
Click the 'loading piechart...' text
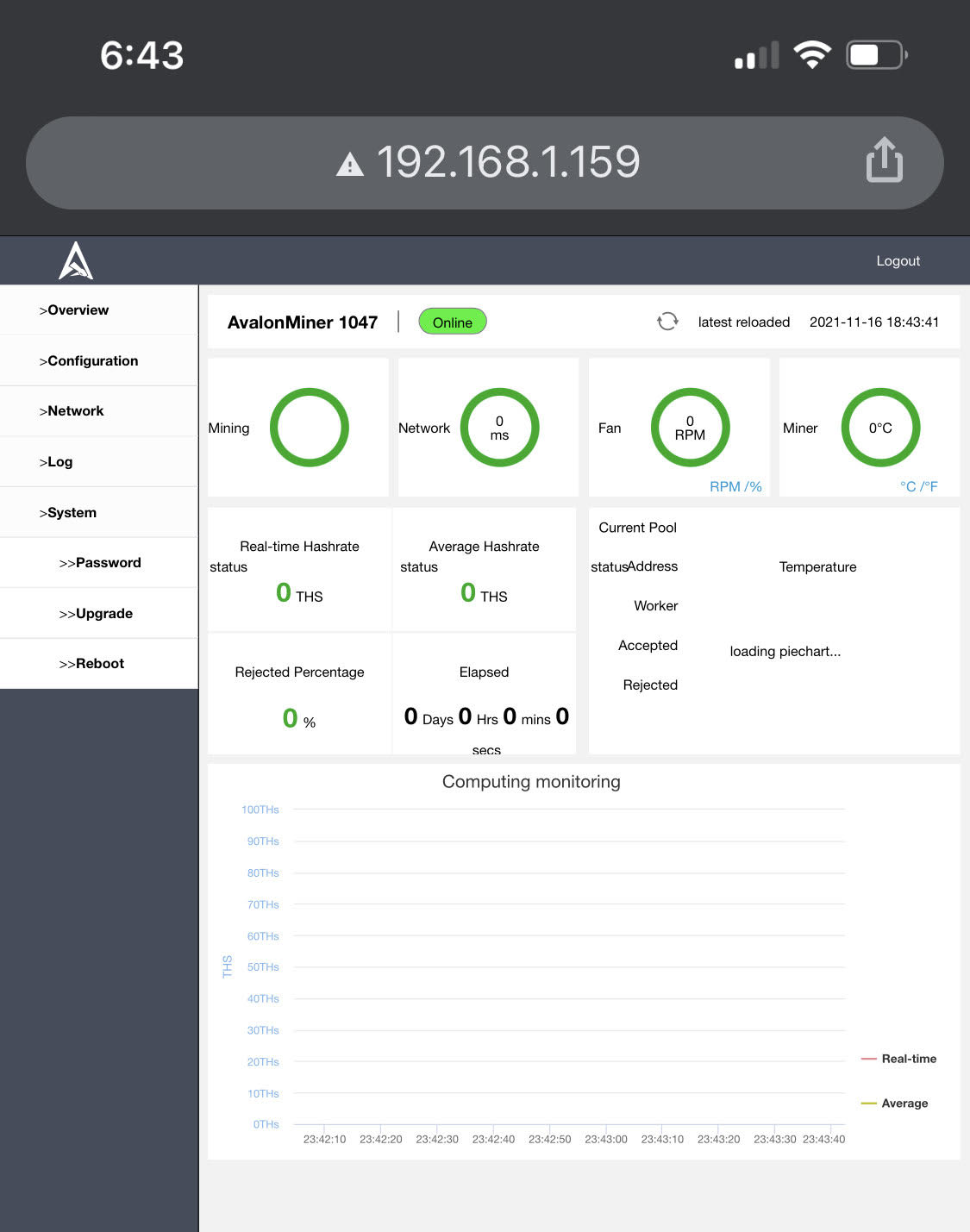[785, 652]
